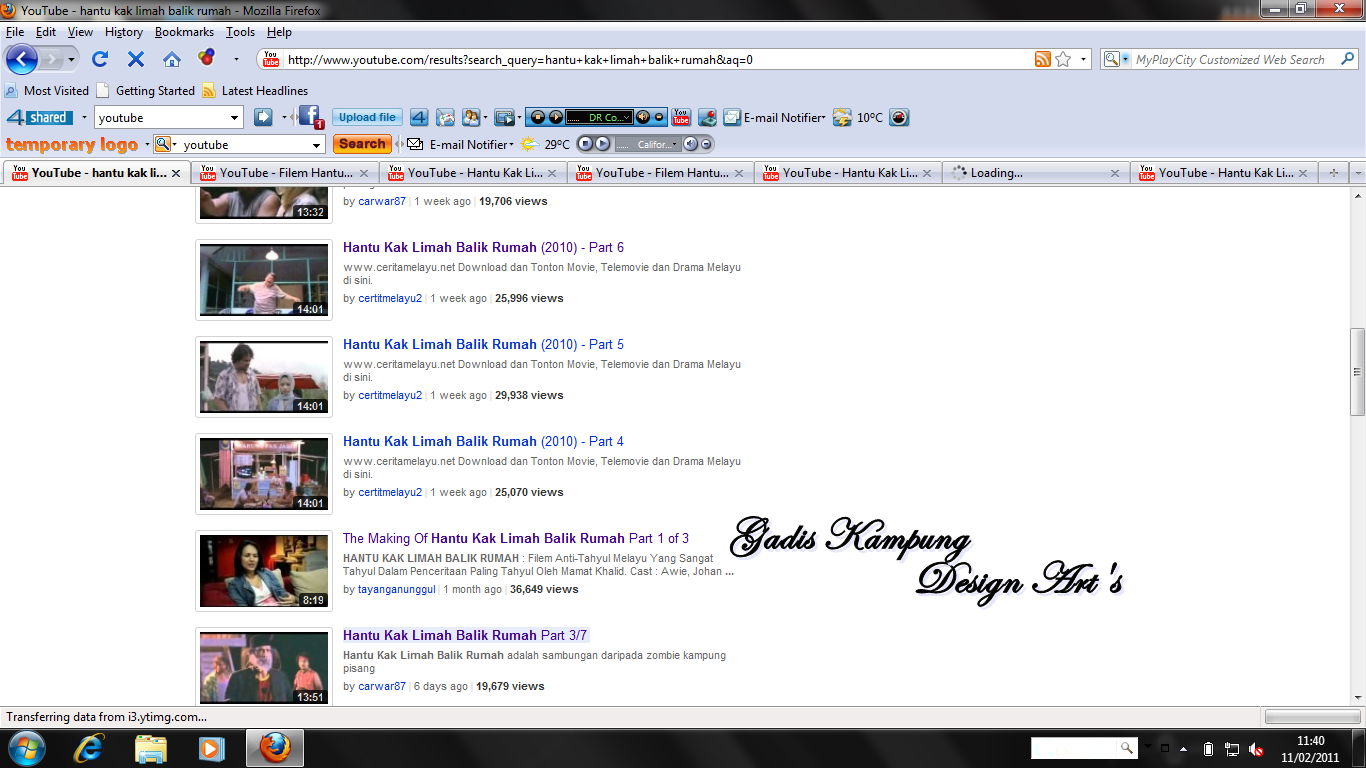Screen dimensions: 1366x768
Task: Click the Part 6 video thumbnail
Action: pos(264,280)
